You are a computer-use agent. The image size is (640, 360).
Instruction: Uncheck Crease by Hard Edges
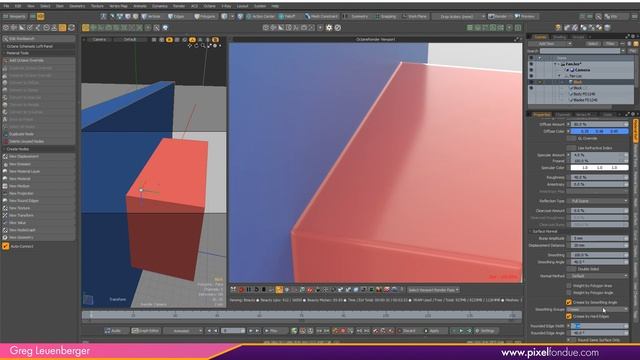[x=569, y=316]
